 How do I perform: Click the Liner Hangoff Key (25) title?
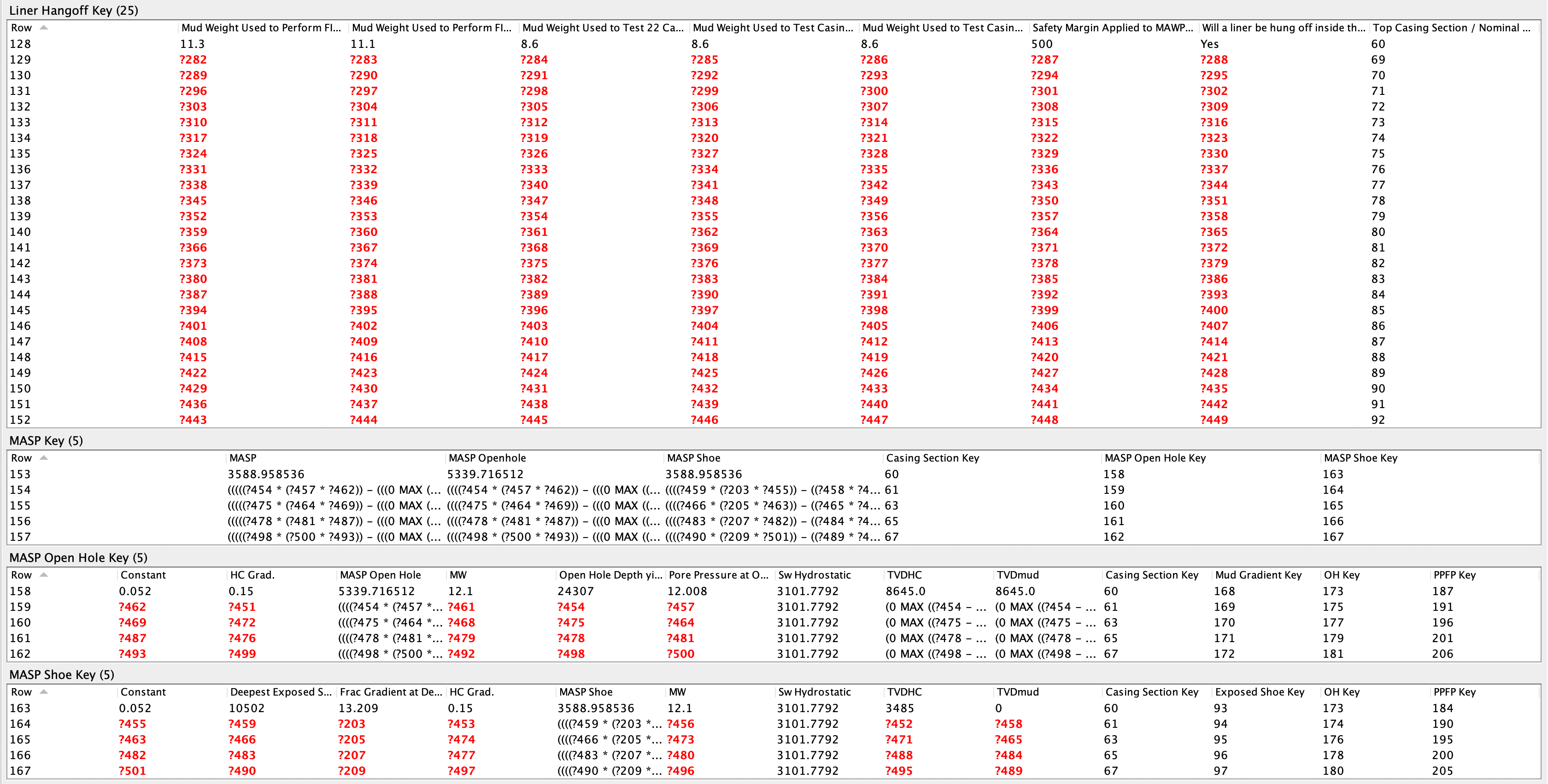click(73, 10)
